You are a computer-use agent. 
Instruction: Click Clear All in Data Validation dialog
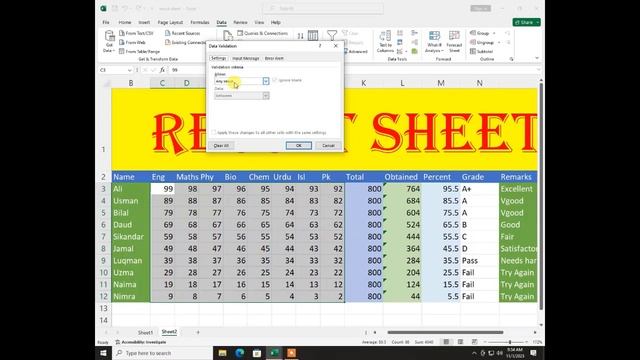221,145
